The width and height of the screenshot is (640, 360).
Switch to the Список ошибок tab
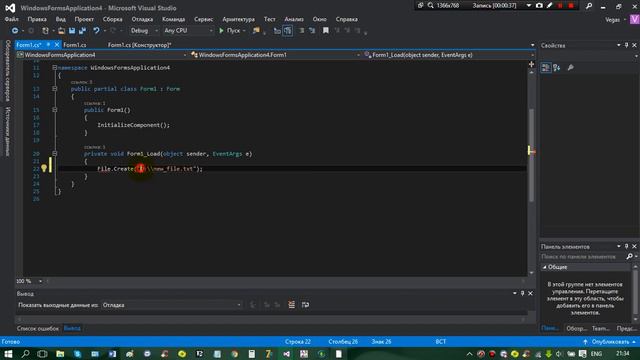[x=38, y=328]
